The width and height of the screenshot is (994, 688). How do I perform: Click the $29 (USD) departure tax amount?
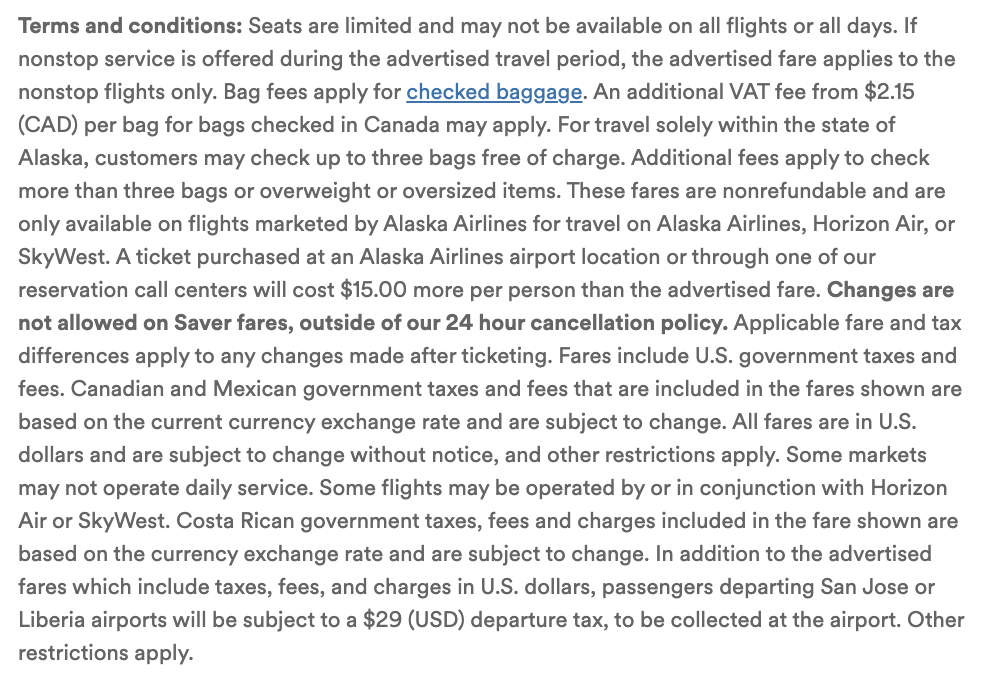tap(414, 620)
